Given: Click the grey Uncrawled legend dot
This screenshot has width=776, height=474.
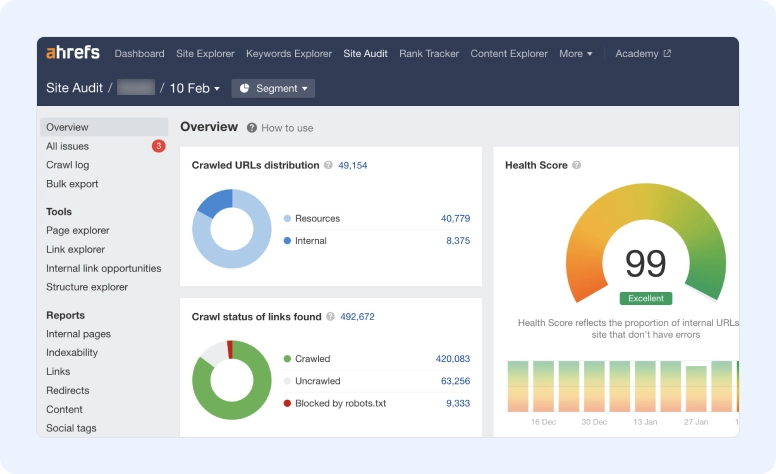Looking at the screenshot, I should tap(287, 381).
